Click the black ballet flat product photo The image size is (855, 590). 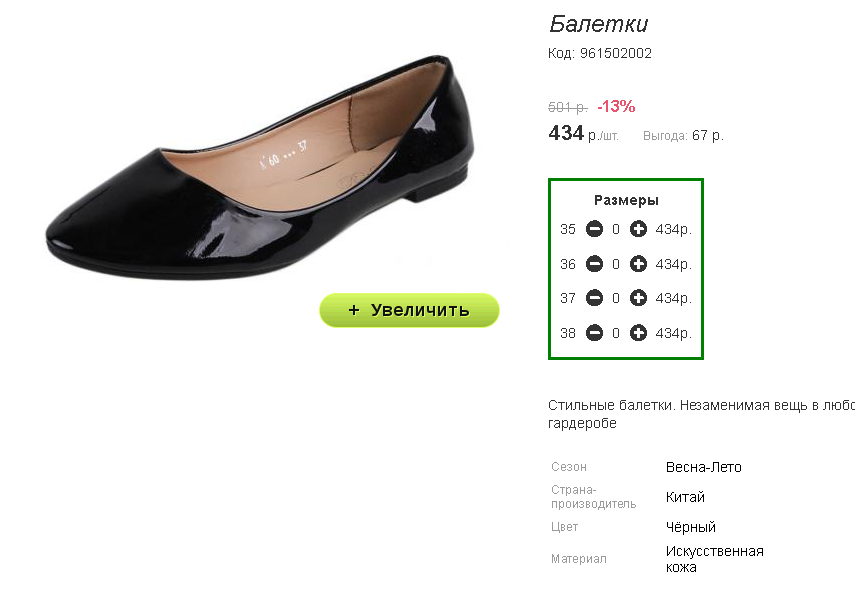click(x=260, y=167)
